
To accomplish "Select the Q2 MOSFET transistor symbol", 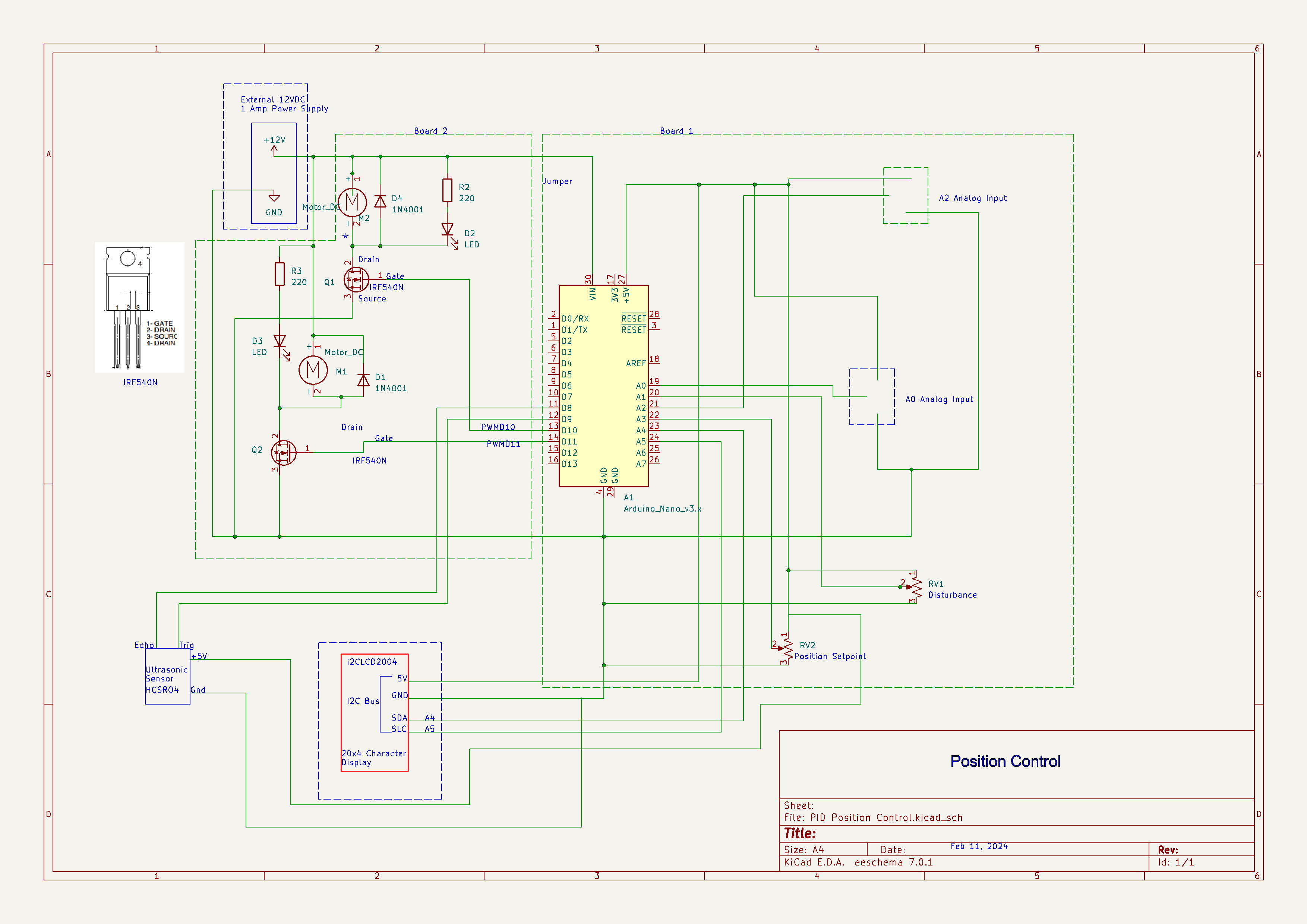I will point(284,453).
